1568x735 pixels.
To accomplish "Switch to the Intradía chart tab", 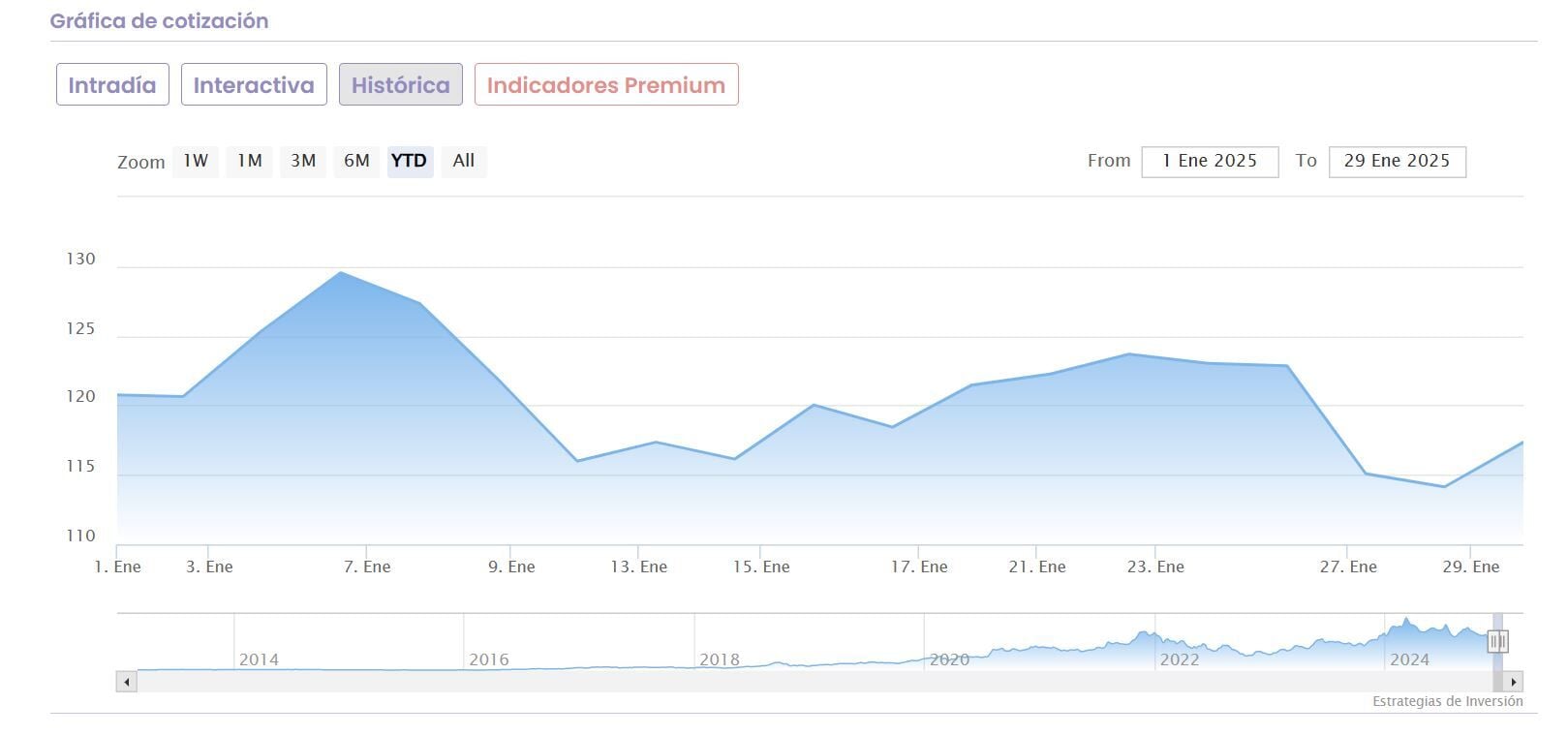I will point(112,85).
